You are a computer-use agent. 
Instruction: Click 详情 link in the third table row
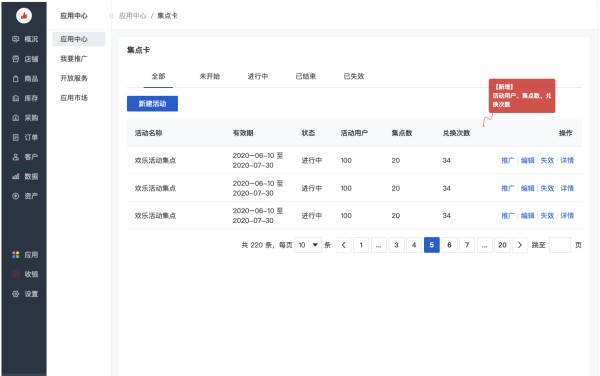tap(567, 216)
